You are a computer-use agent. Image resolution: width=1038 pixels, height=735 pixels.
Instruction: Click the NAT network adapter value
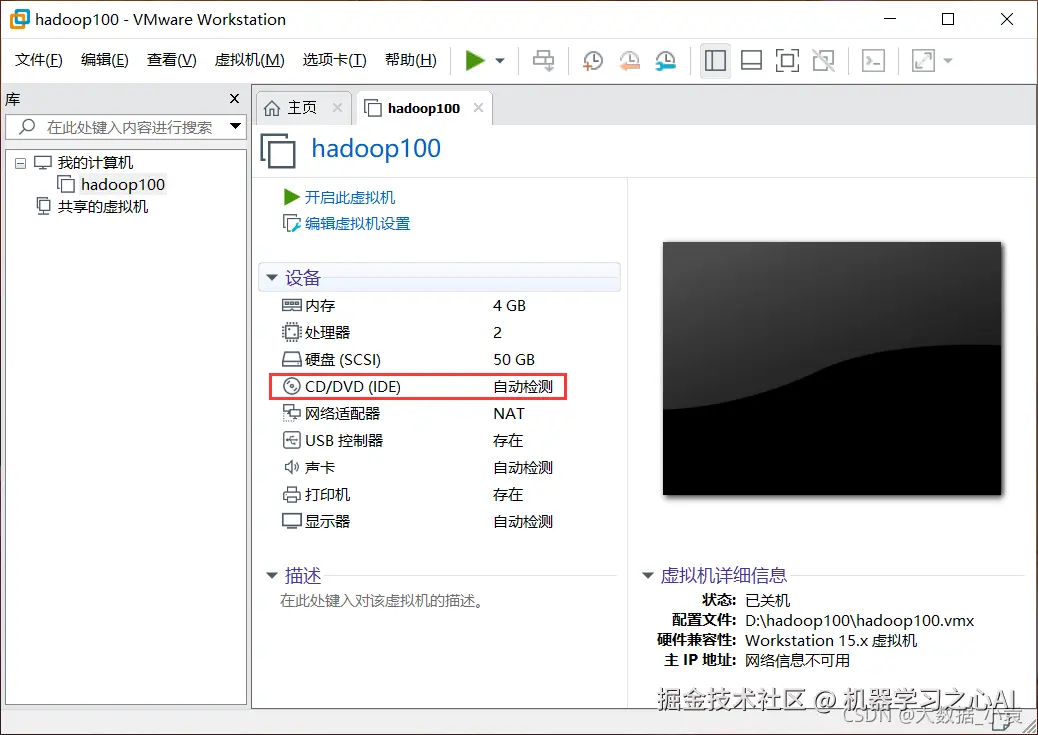[x=508, y=414]
